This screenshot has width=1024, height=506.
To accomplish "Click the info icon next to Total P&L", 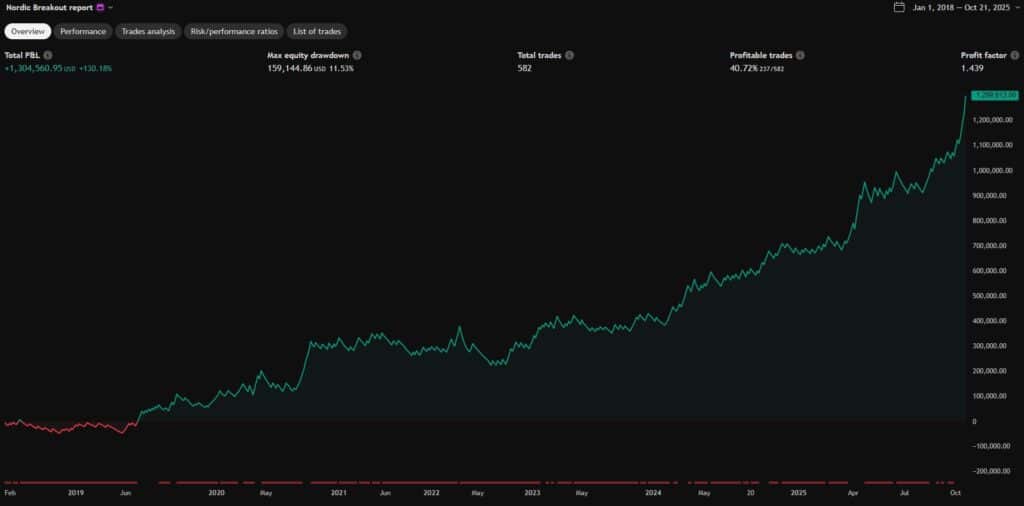I will [48, 56].
